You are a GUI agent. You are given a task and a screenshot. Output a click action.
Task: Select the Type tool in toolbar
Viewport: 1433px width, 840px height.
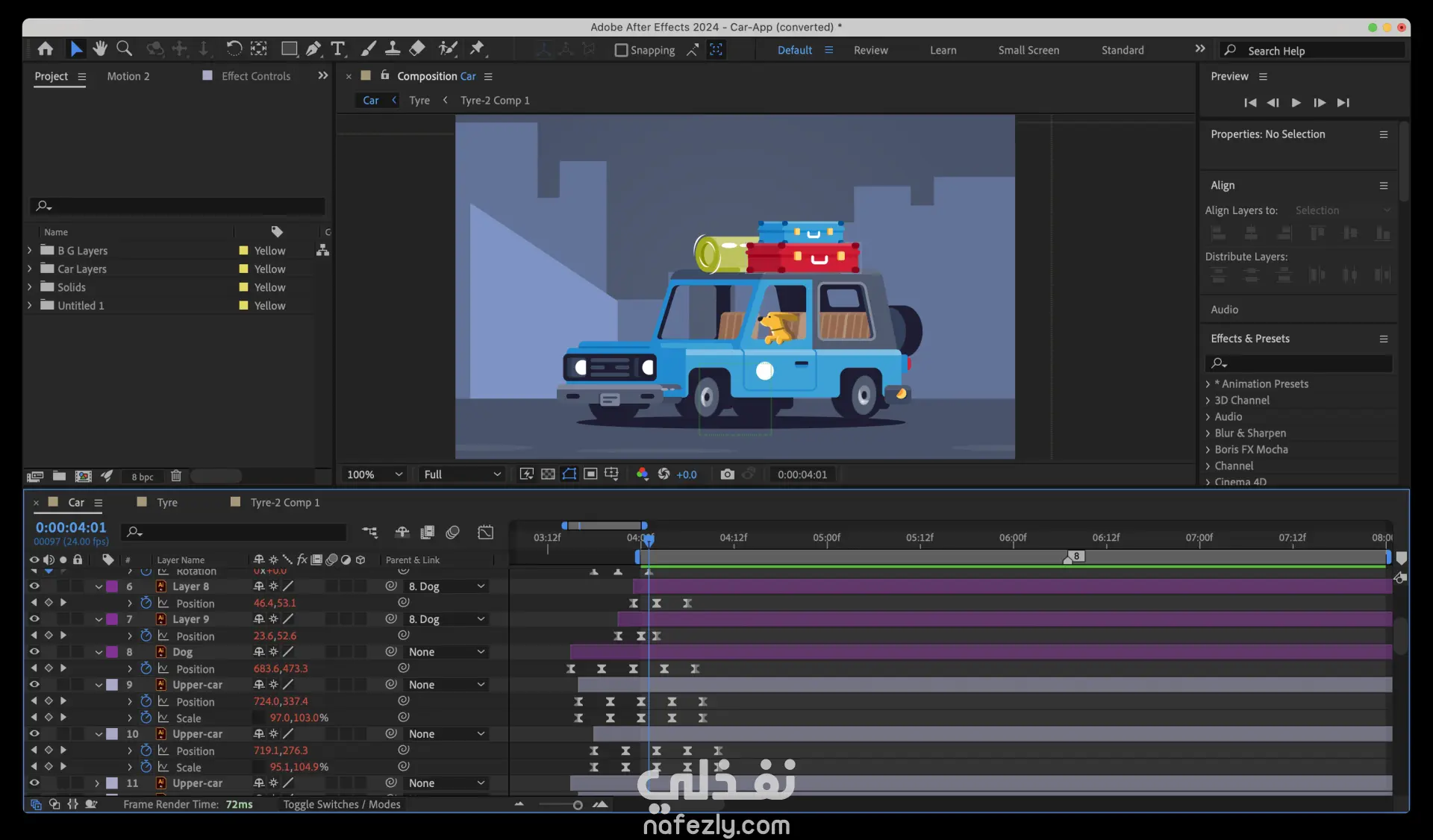click(x=338, y=49)
